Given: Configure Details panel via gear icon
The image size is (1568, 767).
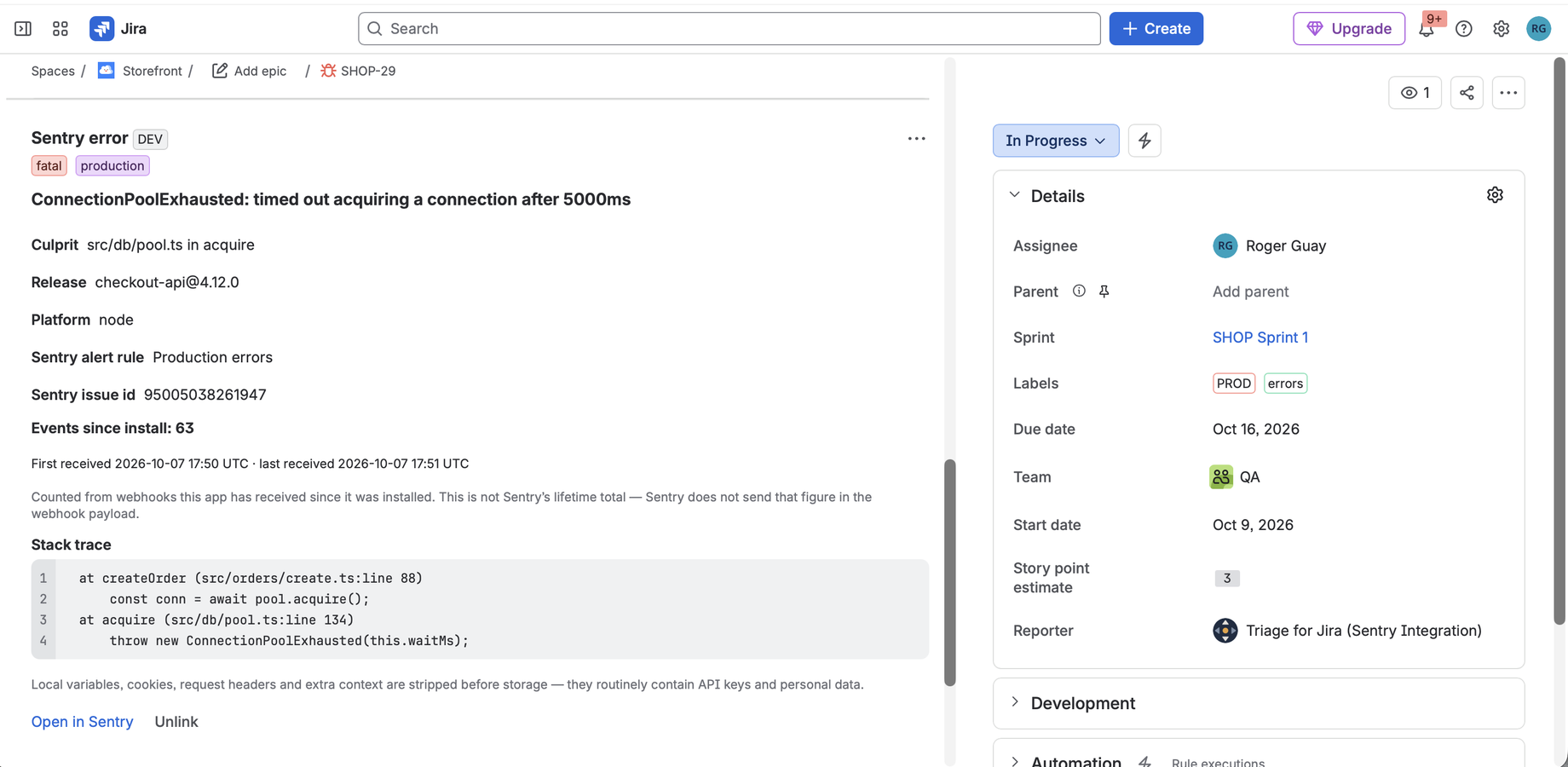Looking at the screenshot, I should pos(1495,195).
